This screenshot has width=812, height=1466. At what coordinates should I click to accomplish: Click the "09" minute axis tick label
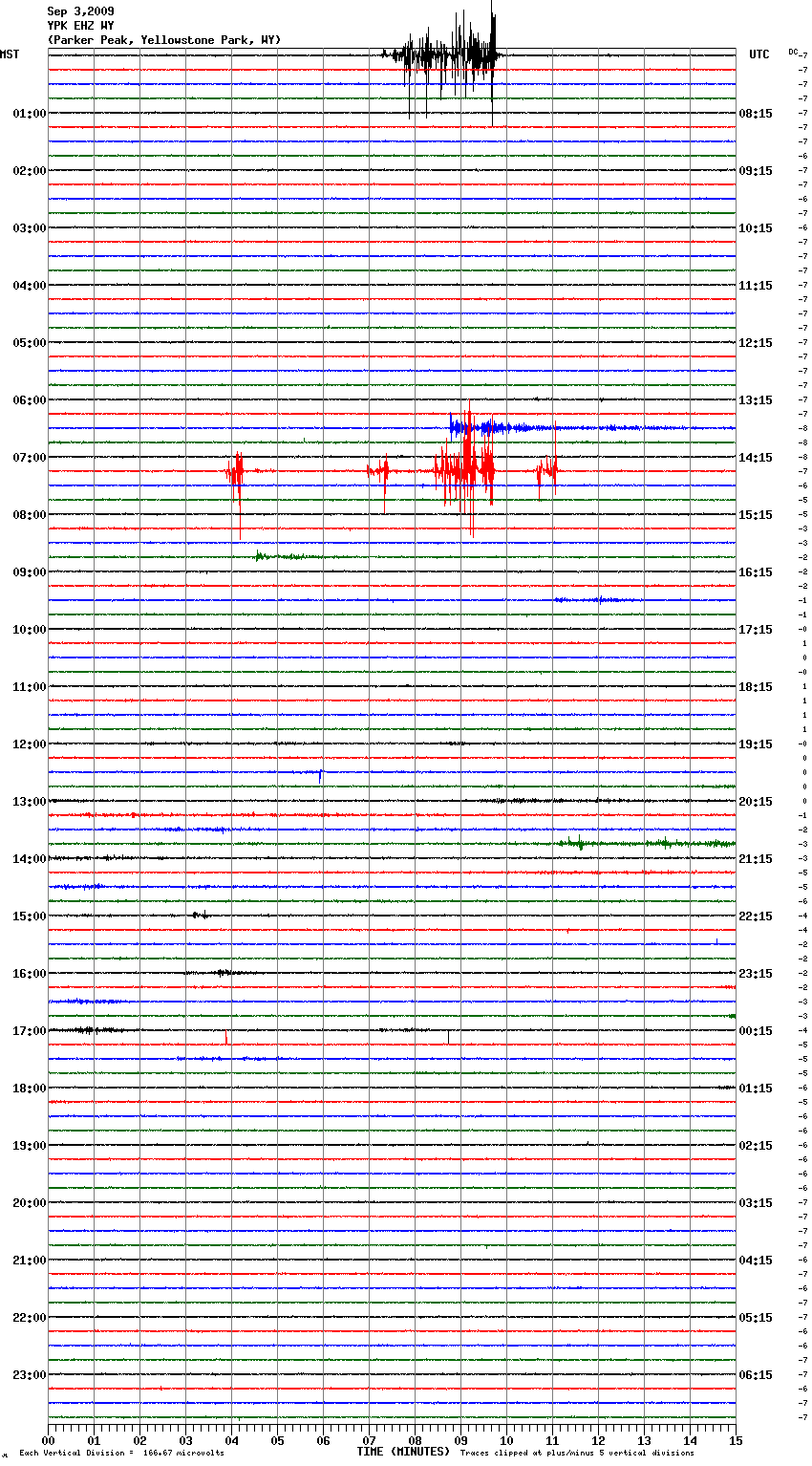click(x=461, y=1440)
